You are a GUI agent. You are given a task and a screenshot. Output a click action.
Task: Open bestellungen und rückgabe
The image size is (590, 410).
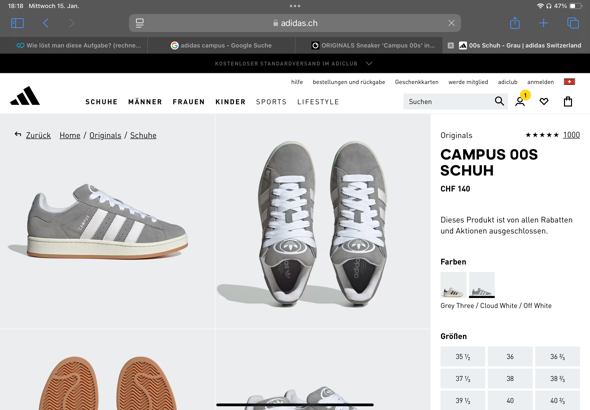349,82
